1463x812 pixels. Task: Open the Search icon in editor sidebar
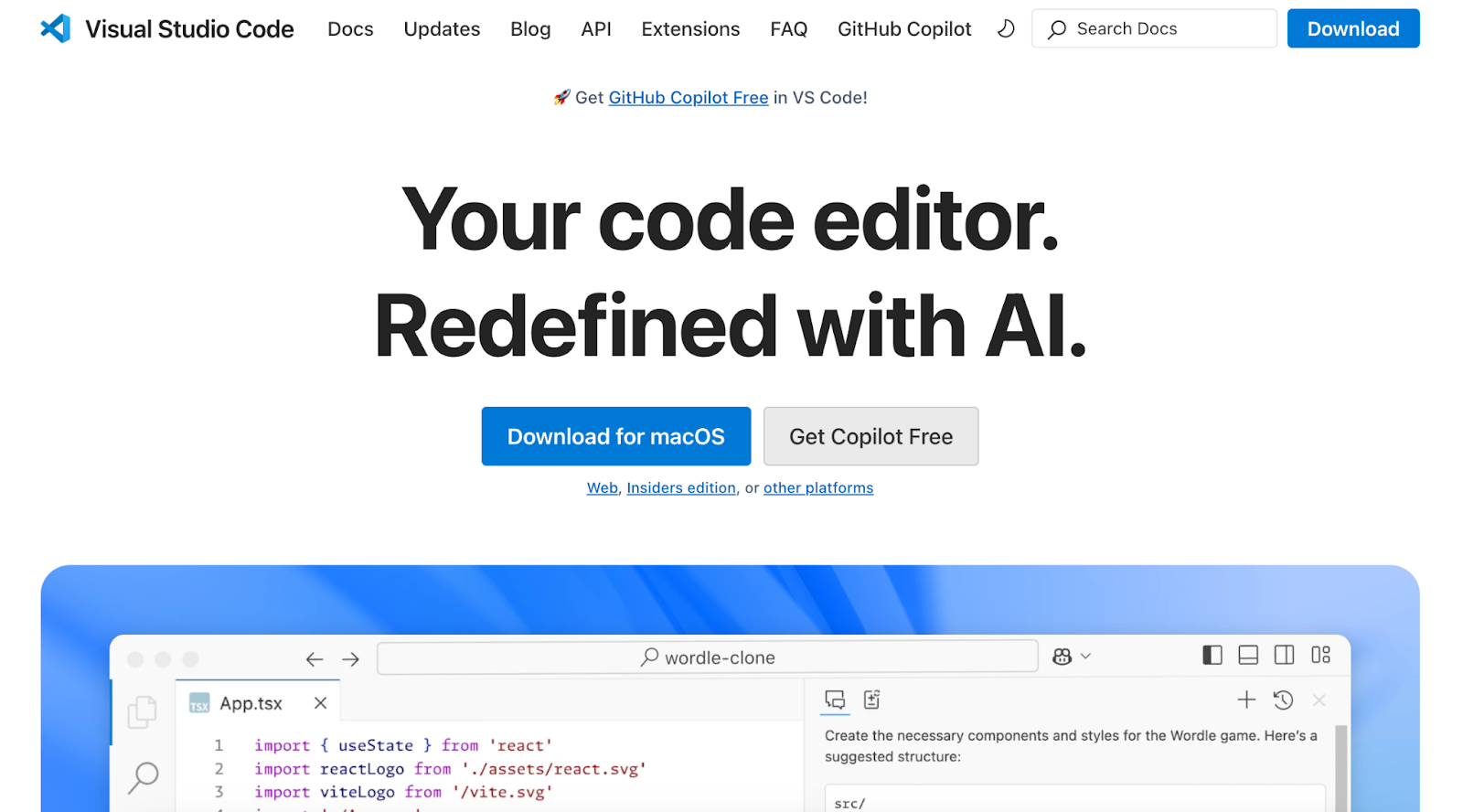click(143, 778)
